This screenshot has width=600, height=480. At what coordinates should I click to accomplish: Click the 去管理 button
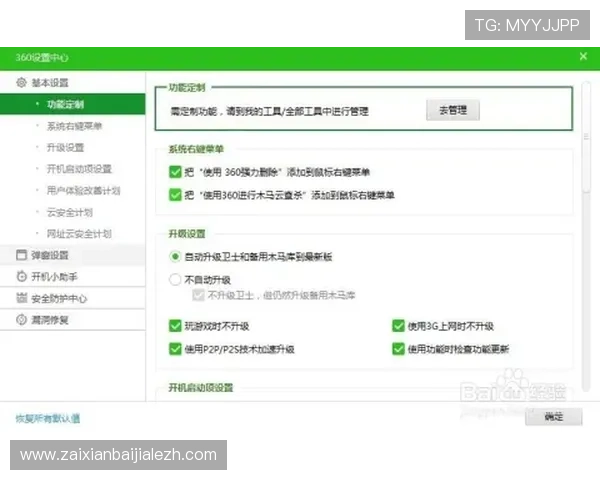[x=453, y=110]
